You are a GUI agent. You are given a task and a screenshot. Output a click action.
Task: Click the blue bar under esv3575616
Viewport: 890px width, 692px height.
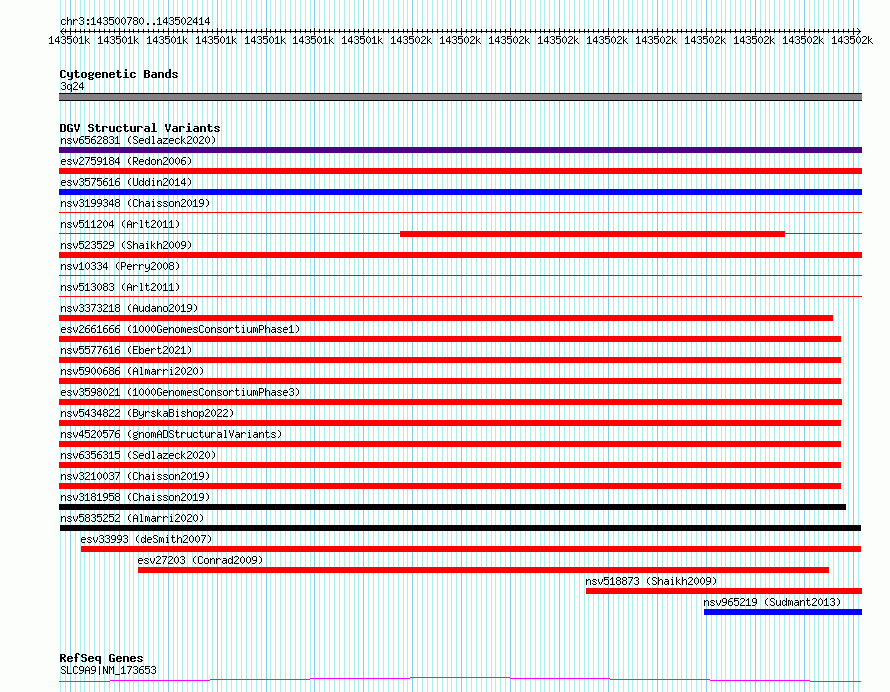(460, 192)
